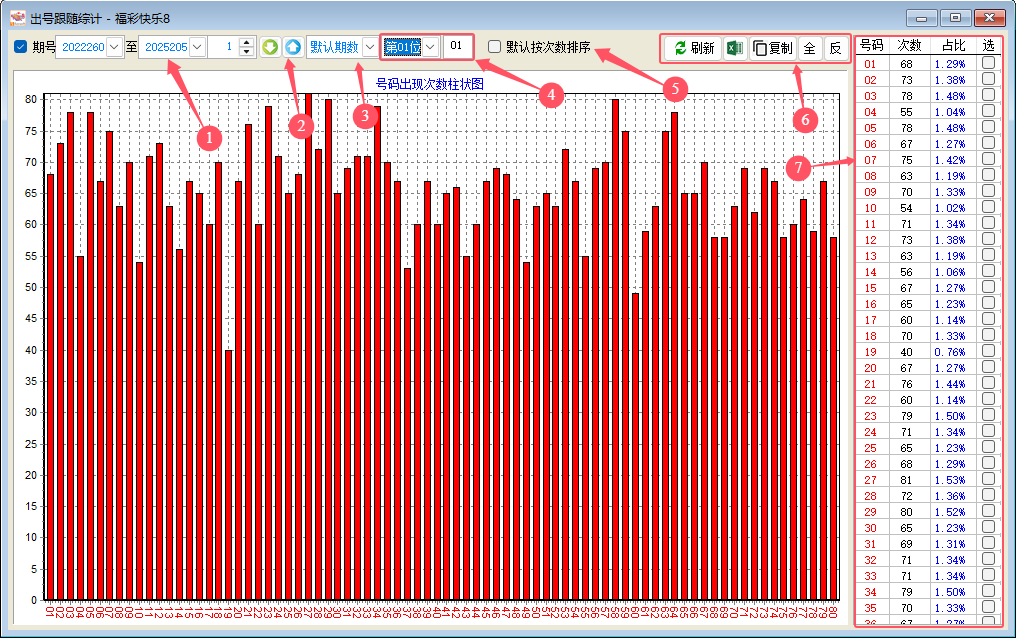Check the select box for number 01
Image resolution: width=1016 pixels, height=638 pixels.
click(x=988, y=64)
